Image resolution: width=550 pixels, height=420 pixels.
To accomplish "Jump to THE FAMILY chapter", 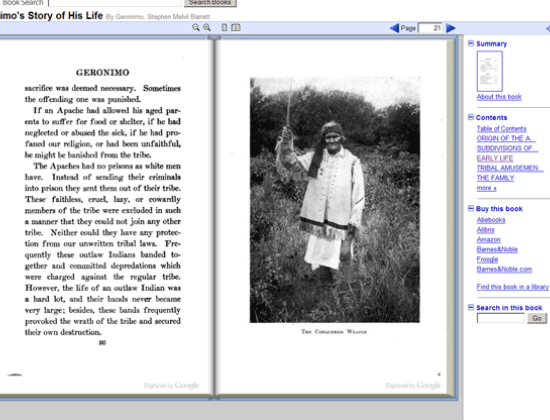I will [495, 178].
